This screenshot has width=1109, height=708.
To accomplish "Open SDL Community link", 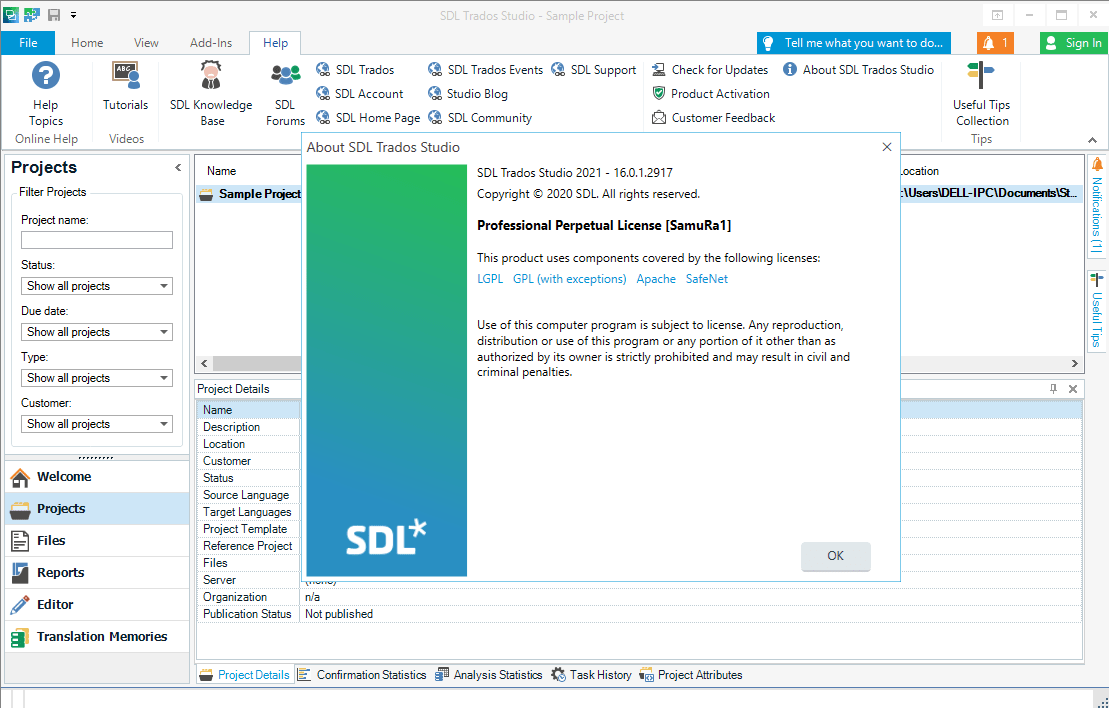I will [x=480, y=117].
